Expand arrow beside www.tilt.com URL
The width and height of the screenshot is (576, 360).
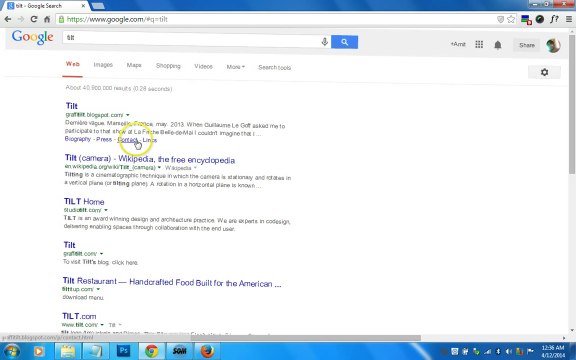tap(102, 325)
